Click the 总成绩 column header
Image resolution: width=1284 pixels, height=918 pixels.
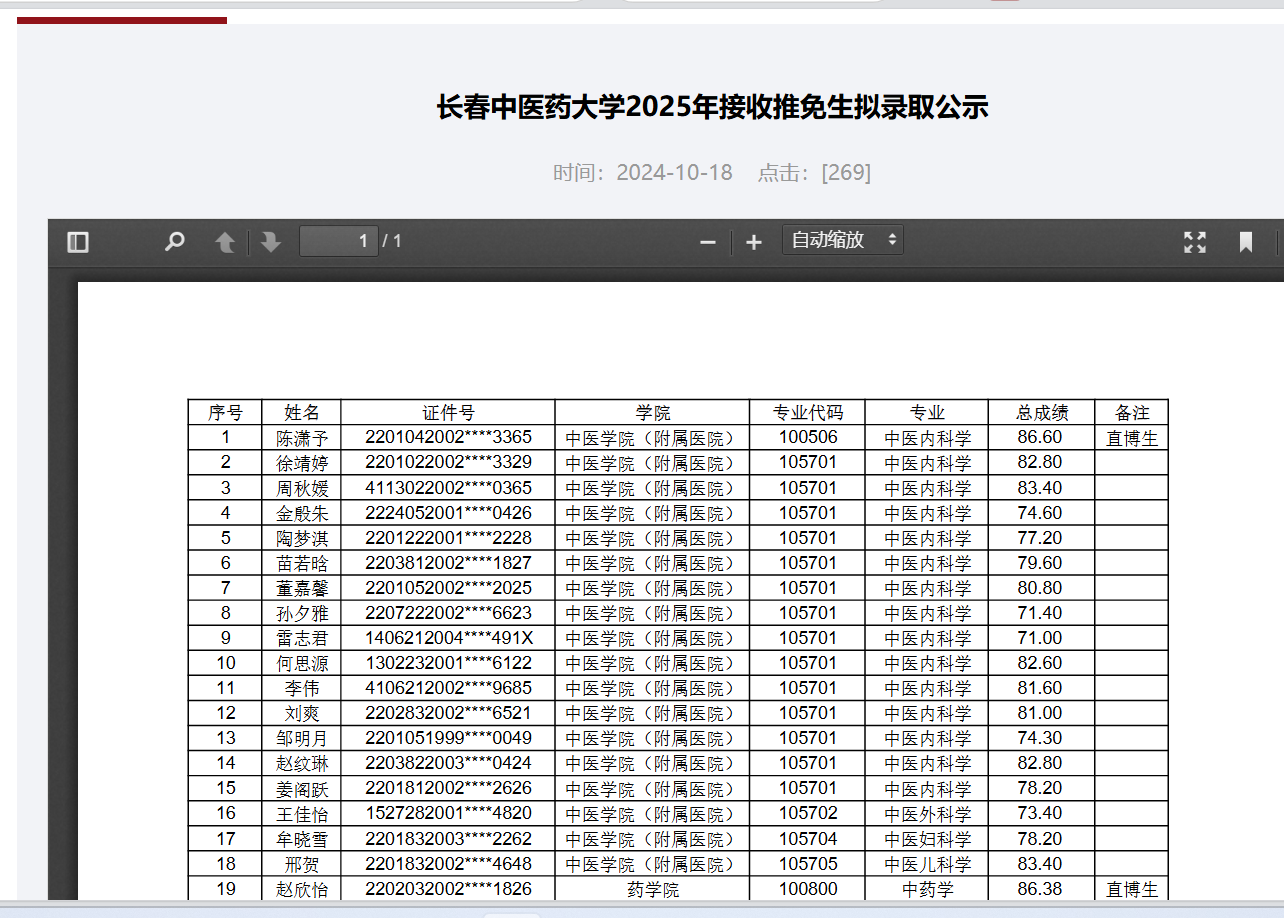point(1042,412)
